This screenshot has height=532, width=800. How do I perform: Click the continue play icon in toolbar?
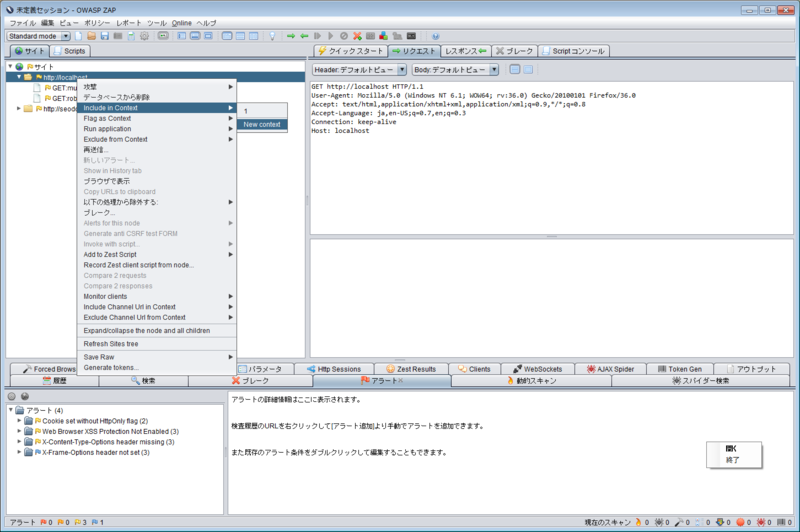click(x=331, y=36)
